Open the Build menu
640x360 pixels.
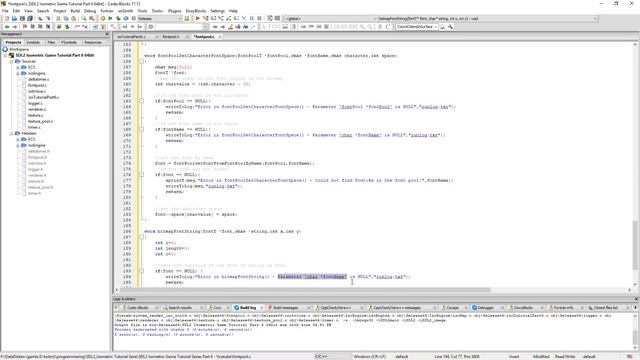pyautogui.click(x=75, y=11)
